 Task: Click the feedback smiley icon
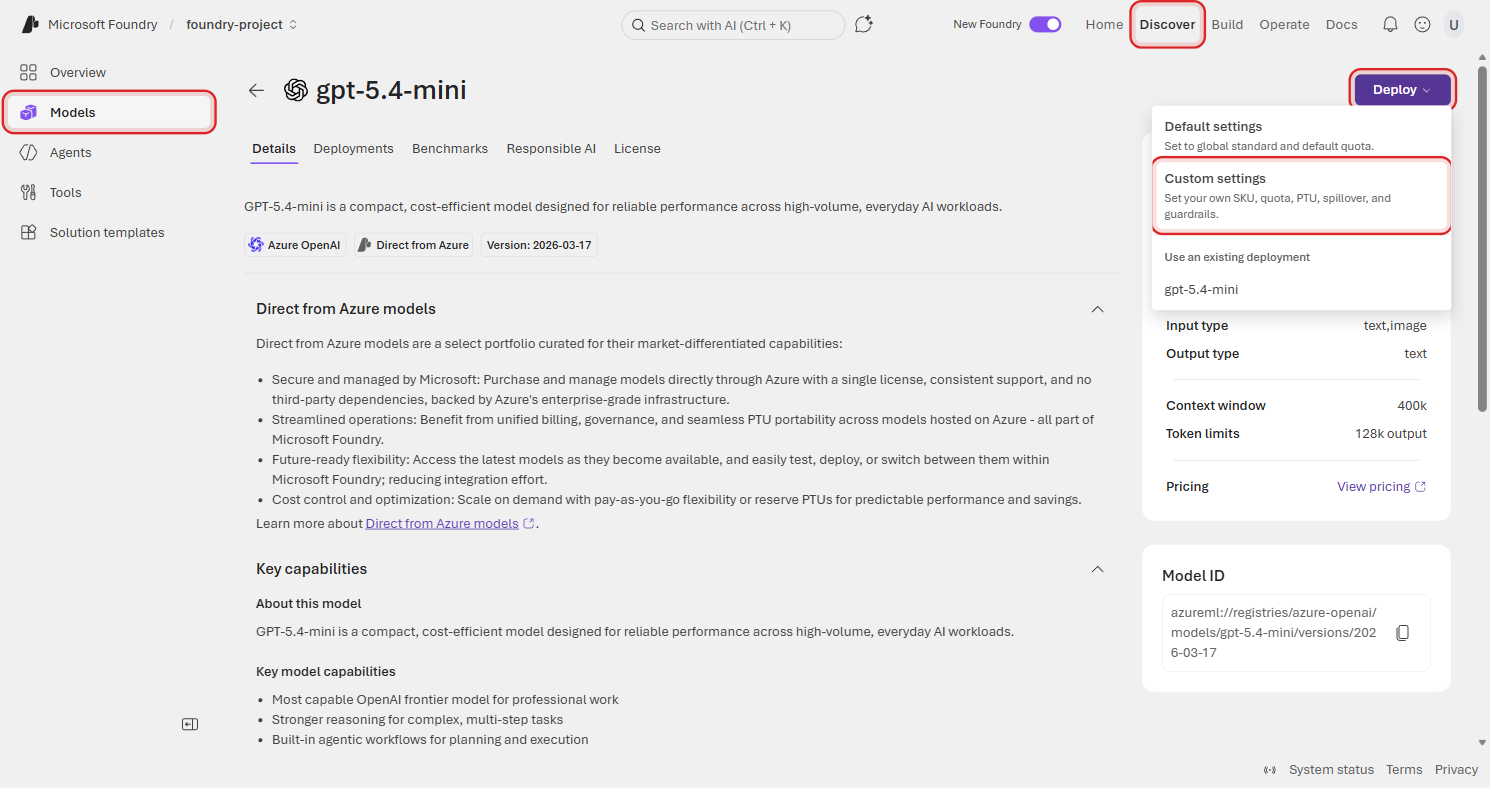[1422, 25]
